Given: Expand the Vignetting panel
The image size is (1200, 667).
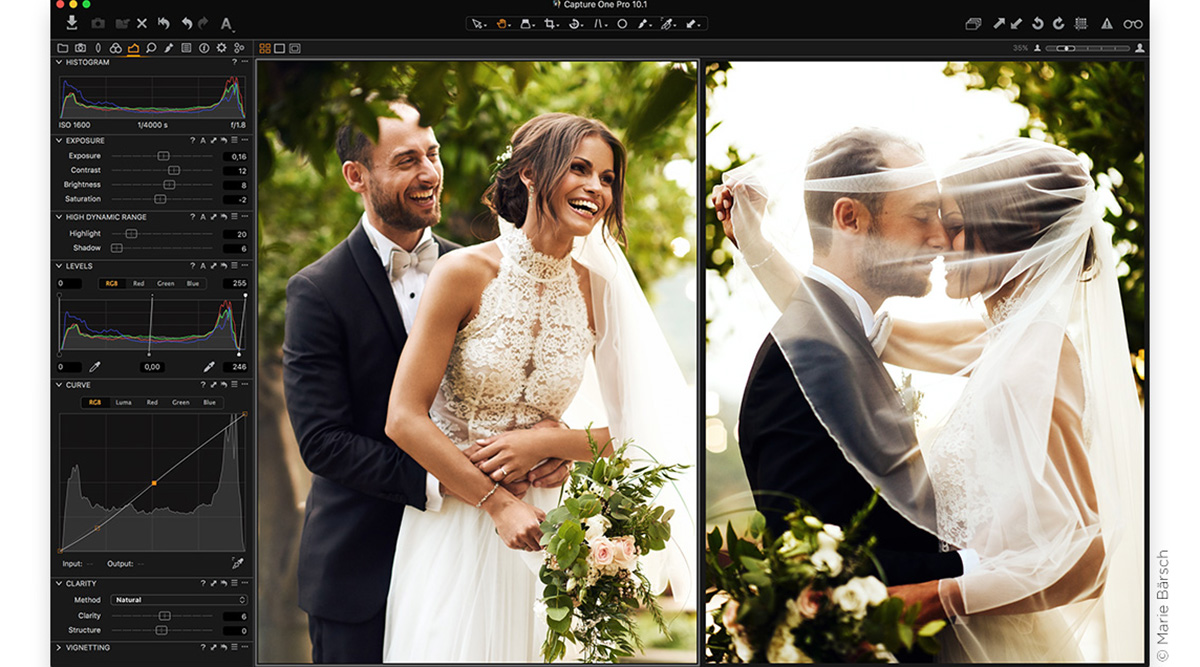Looking at the screenshot, I should (59, 648).
